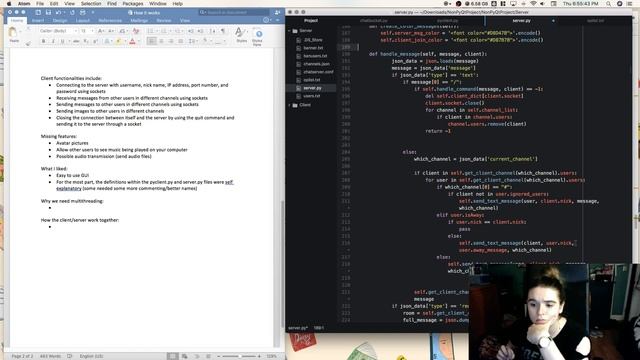
Task: Switch to the Mailings ribbon tab
Action: coord(139,20)
